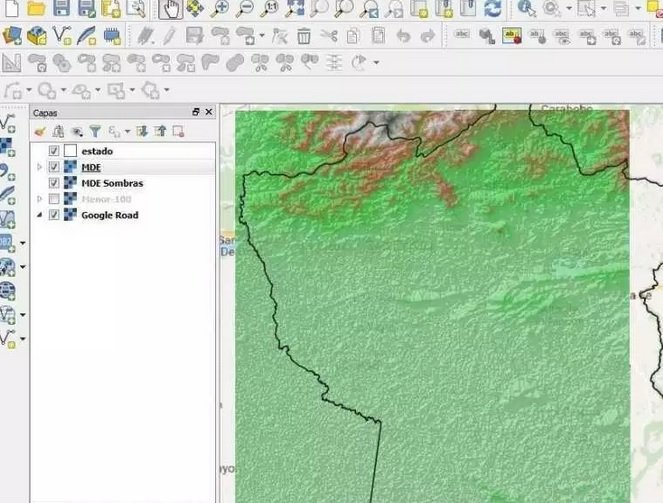Expand the MDE layer tree node
Image resolution: width=663 pixels, height=503 pixels.
40,167
